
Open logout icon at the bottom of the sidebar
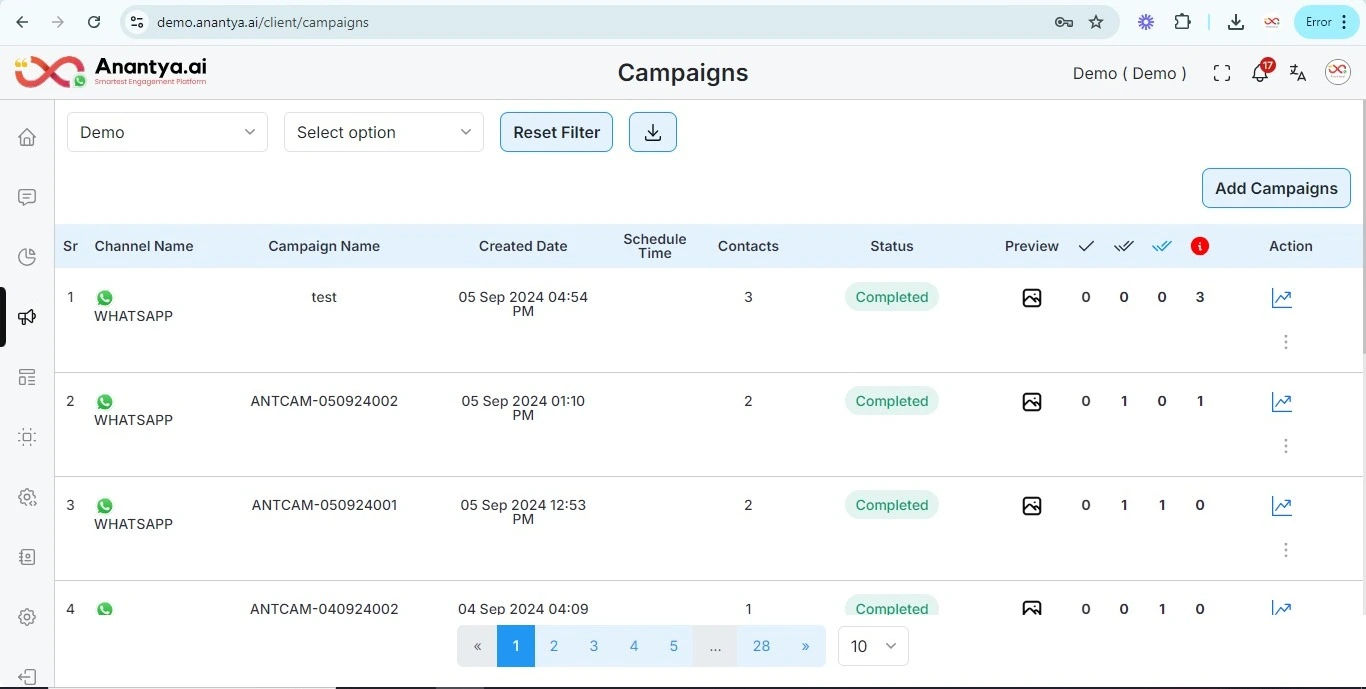pyautogui.click(x=27, y=677)
